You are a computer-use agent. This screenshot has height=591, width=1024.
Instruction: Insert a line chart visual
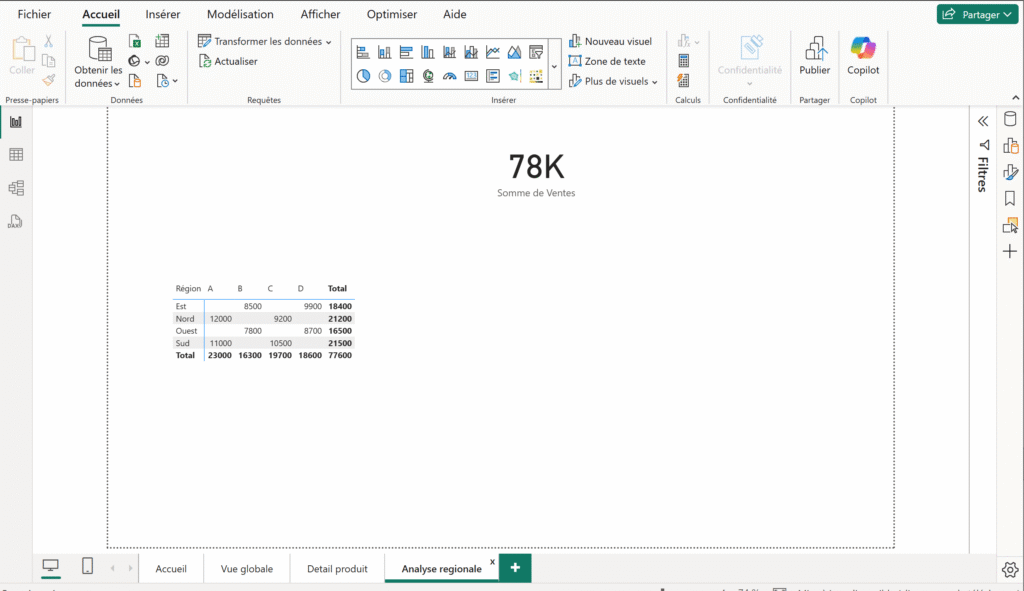tap(493, 52)
